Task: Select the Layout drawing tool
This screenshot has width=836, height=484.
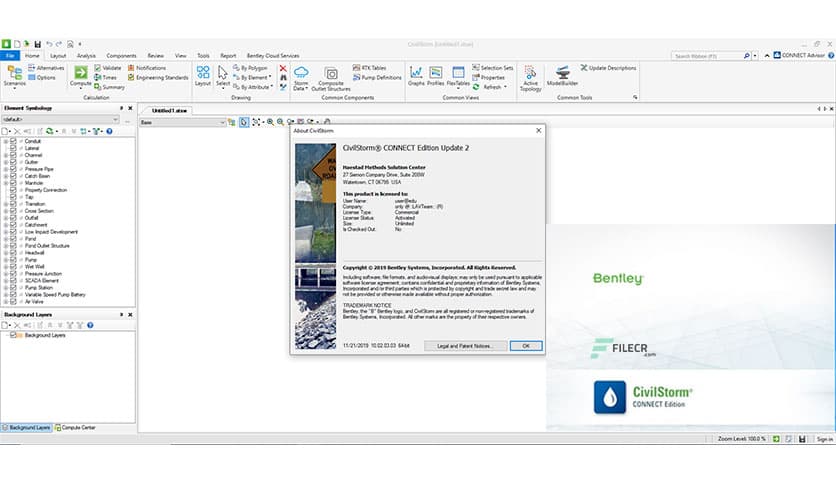Action: click(203, 76)
